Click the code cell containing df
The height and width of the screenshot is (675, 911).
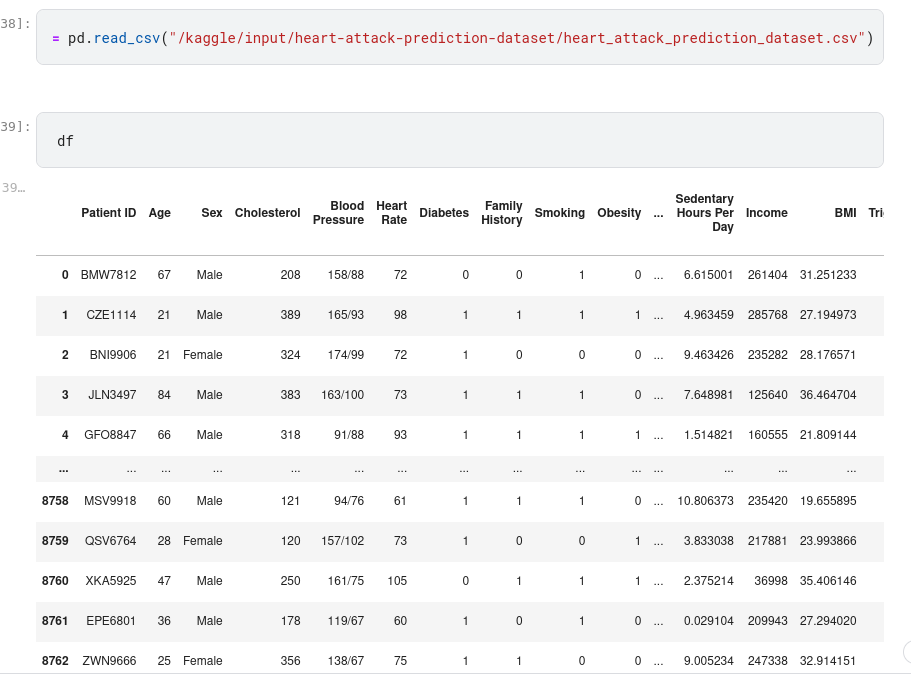pyautogui.click(x=459, y=140)
